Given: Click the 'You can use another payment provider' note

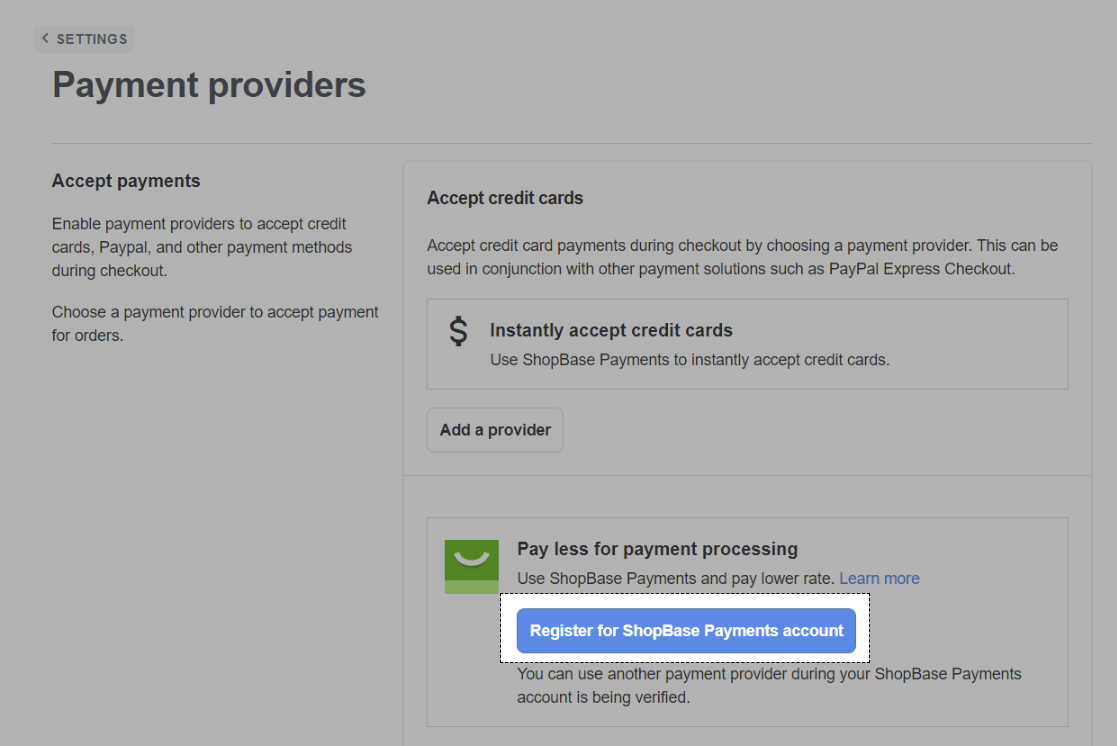Looking at the screenshot, I should coord(768,685).
